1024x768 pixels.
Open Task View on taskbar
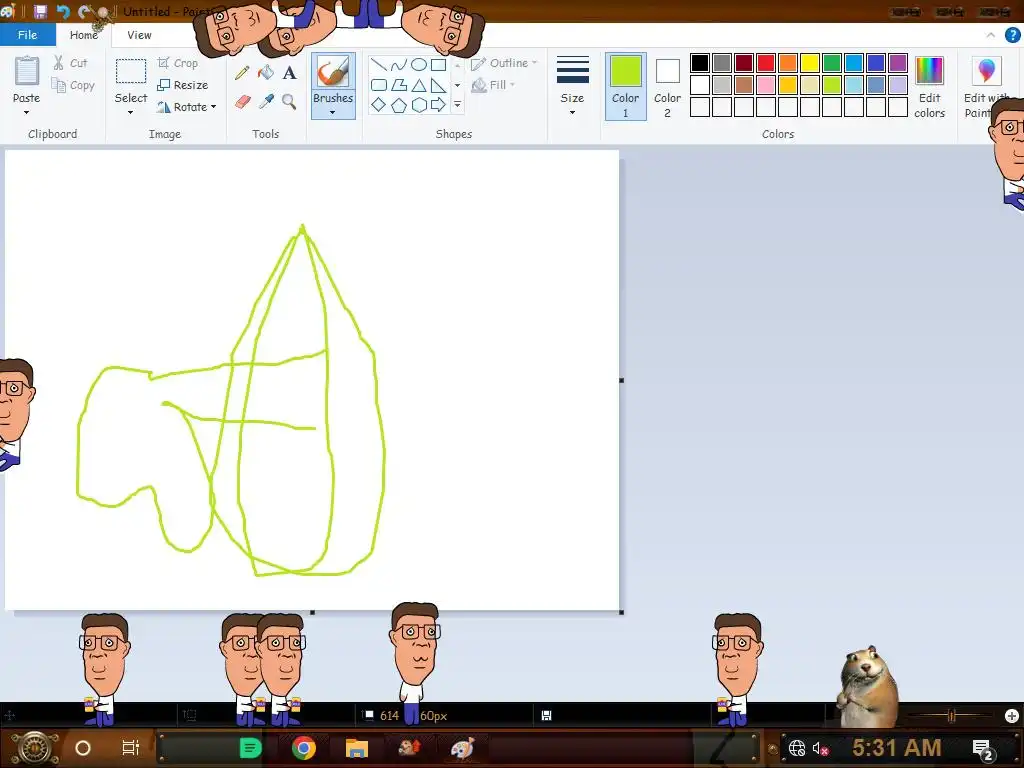coord(131,748)
